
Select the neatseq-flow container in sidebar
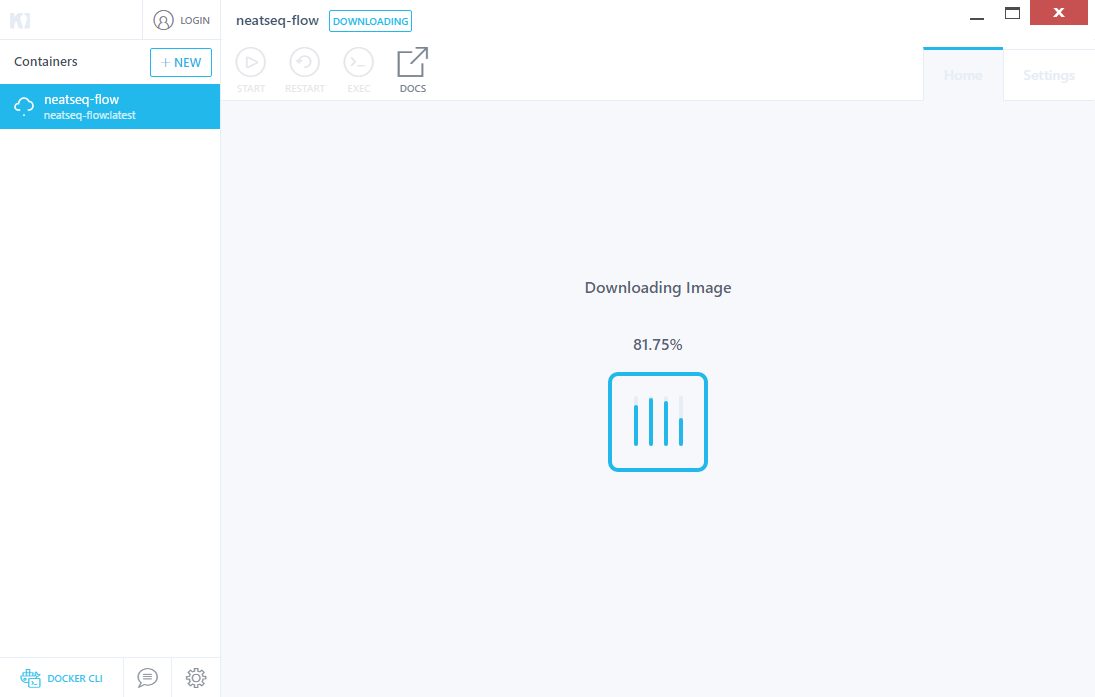click(x=110, y=106)
